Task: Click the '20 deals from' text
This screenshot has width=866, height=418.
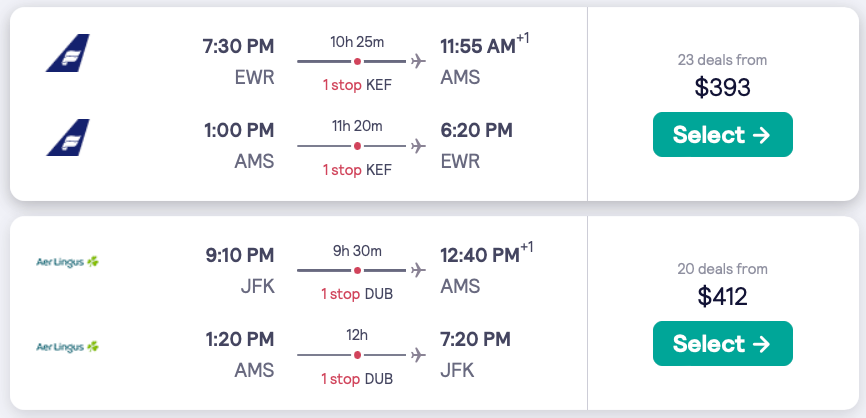Action: click(722, 269)
